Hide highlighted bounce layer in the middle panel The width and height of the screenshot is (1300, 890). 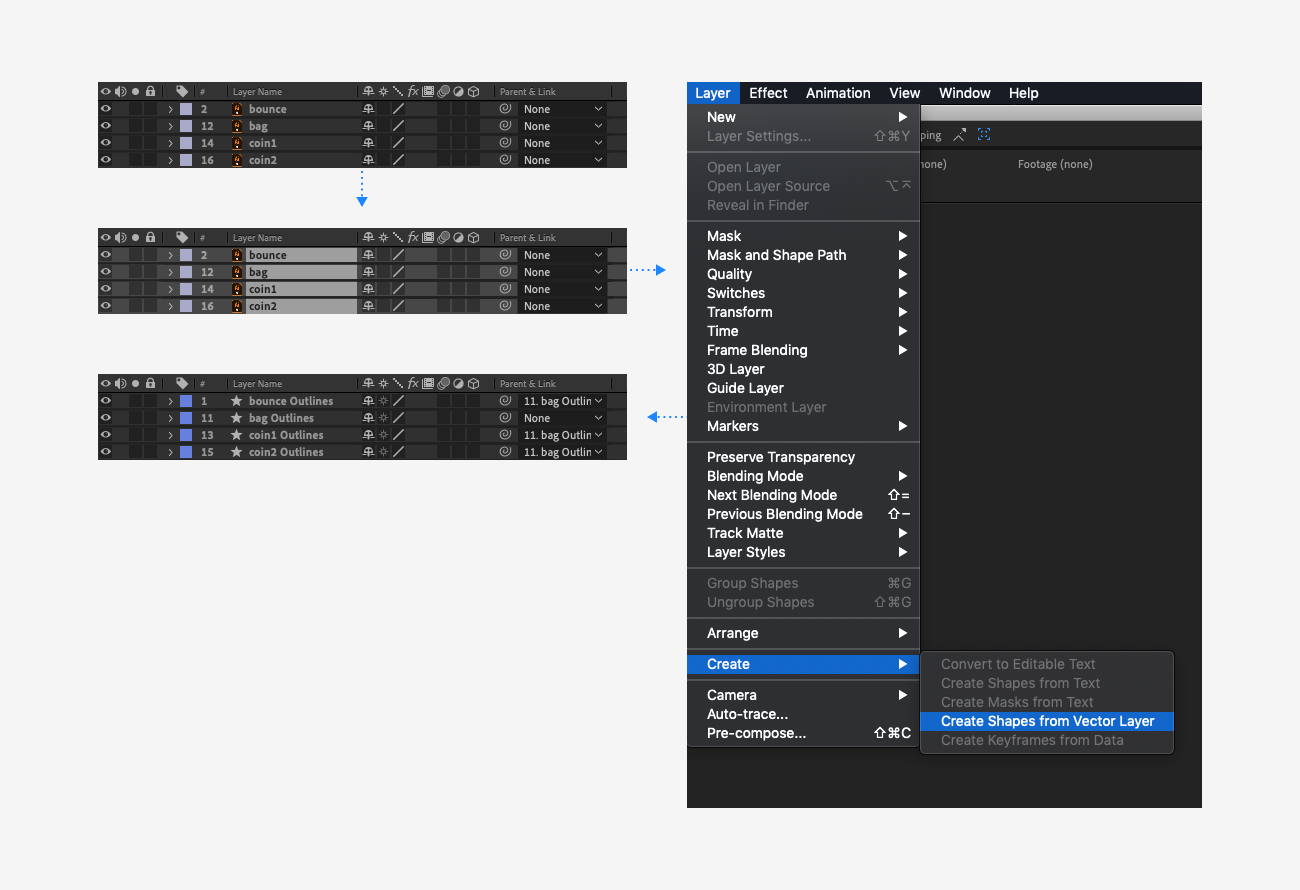[105, 255]
